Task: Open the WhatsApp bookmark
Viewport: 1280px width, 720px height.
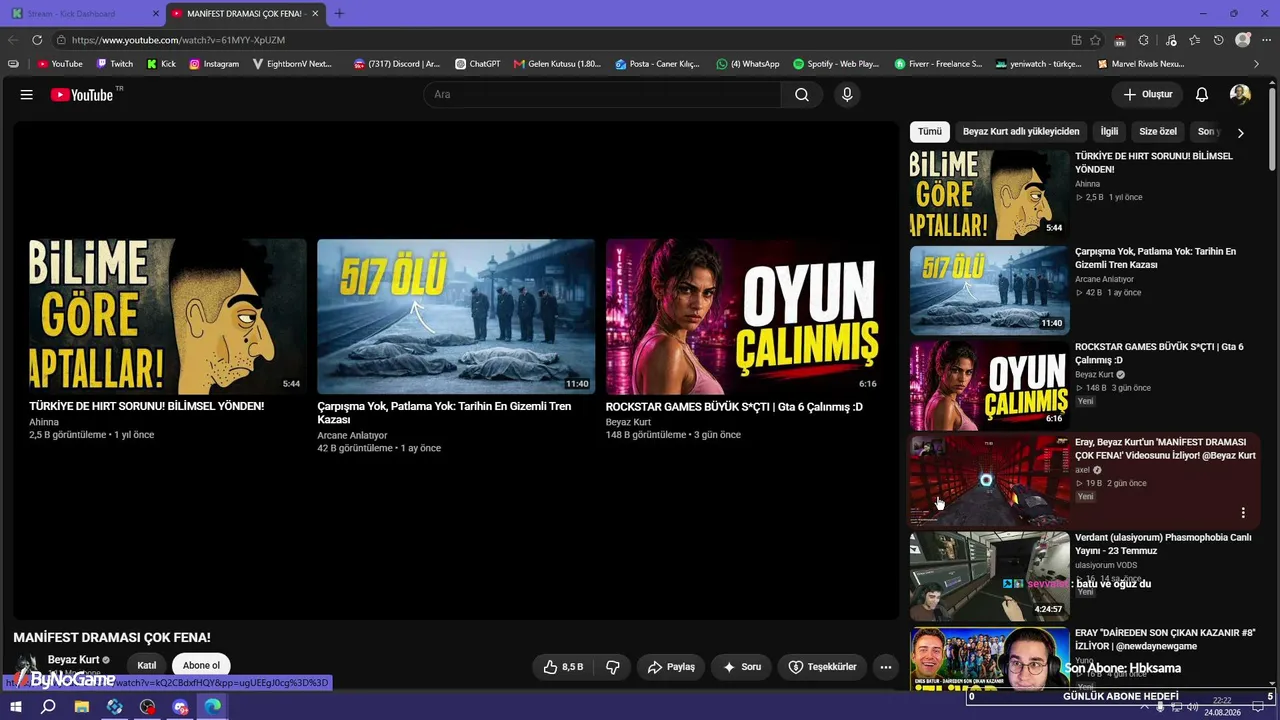Action: [x=748, y=64]
